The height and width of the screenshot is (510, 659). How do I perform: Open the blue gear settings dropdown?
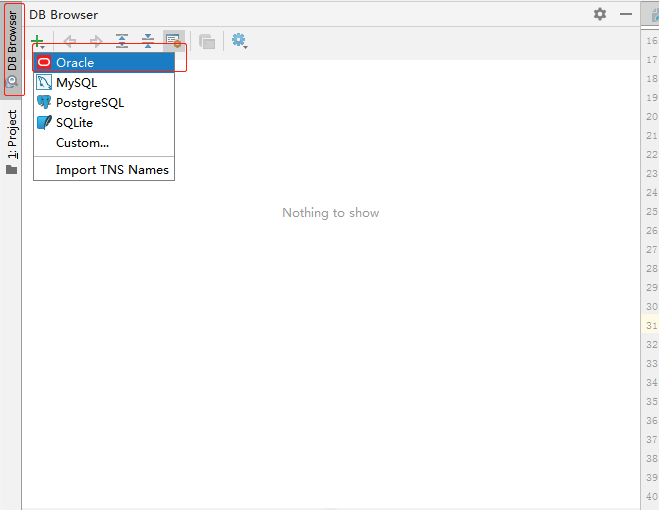[x=240, y=41]
